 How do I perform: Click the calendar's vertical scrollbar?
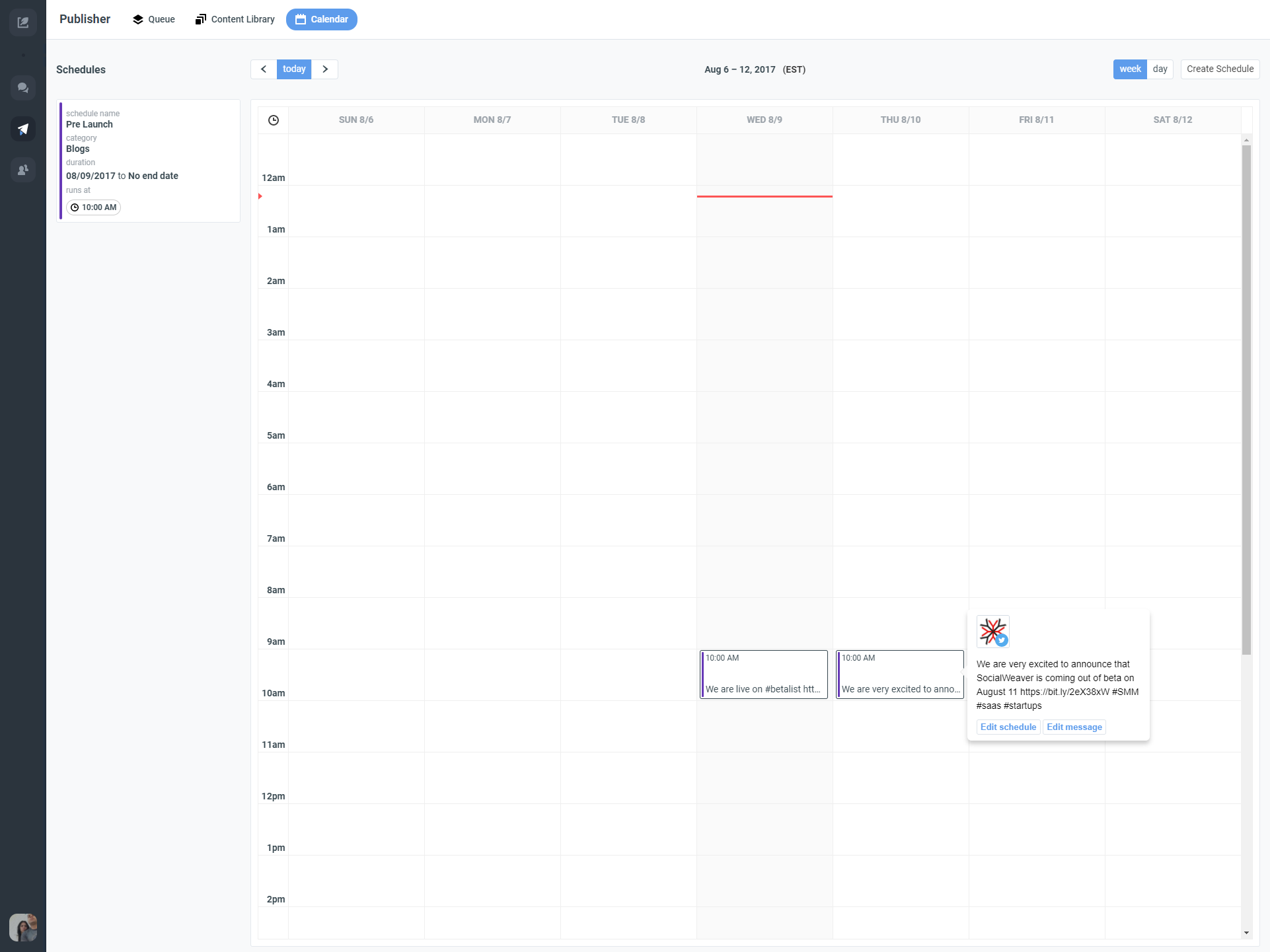click(1246, 400)
